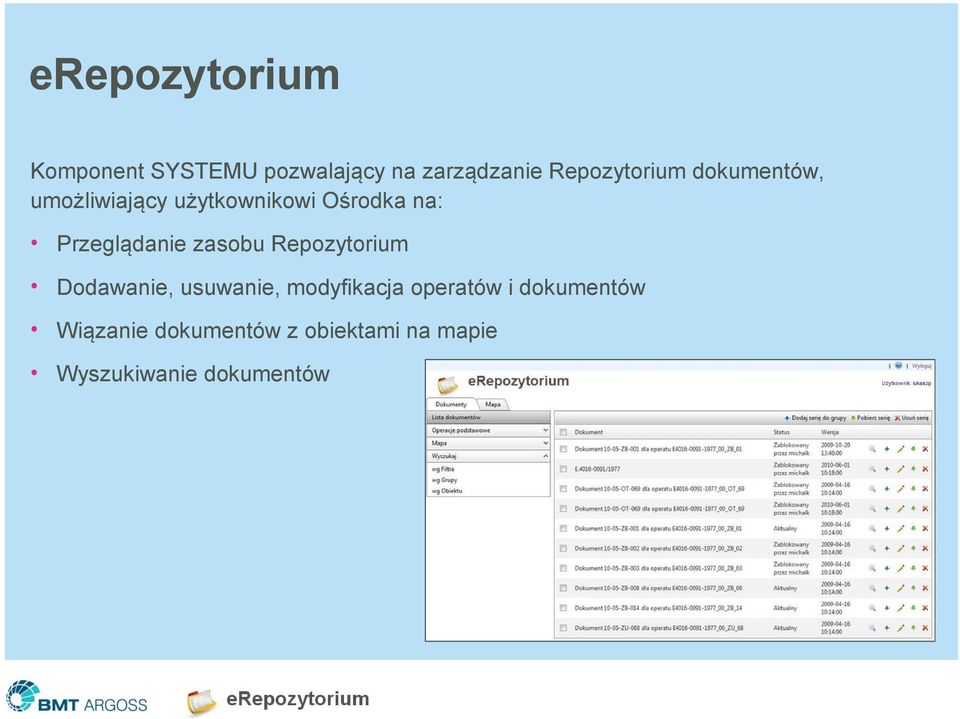This screenshot has width=960, height=719.
Task: Tick the select-all checkbox in Dokument header
Action: point(563,432)
